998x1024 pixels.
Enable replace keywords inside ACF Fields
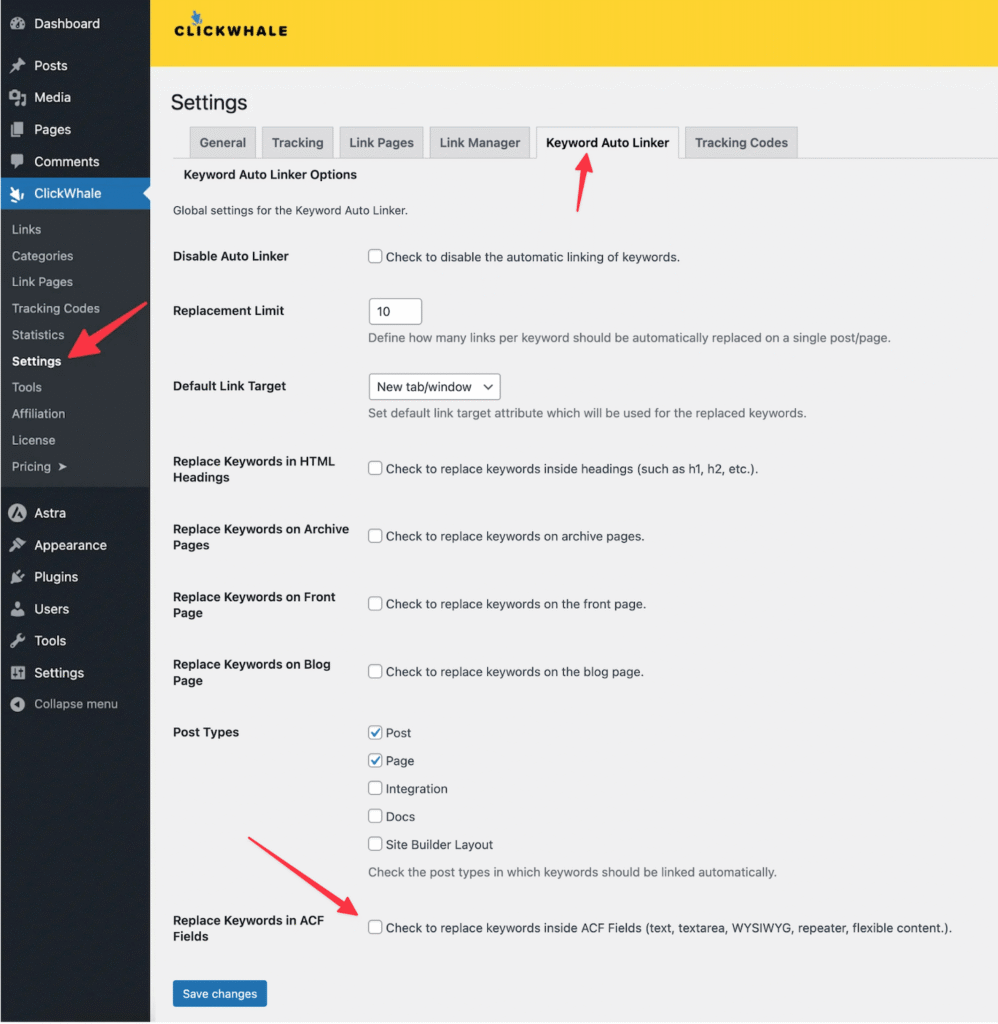point(375,927)
